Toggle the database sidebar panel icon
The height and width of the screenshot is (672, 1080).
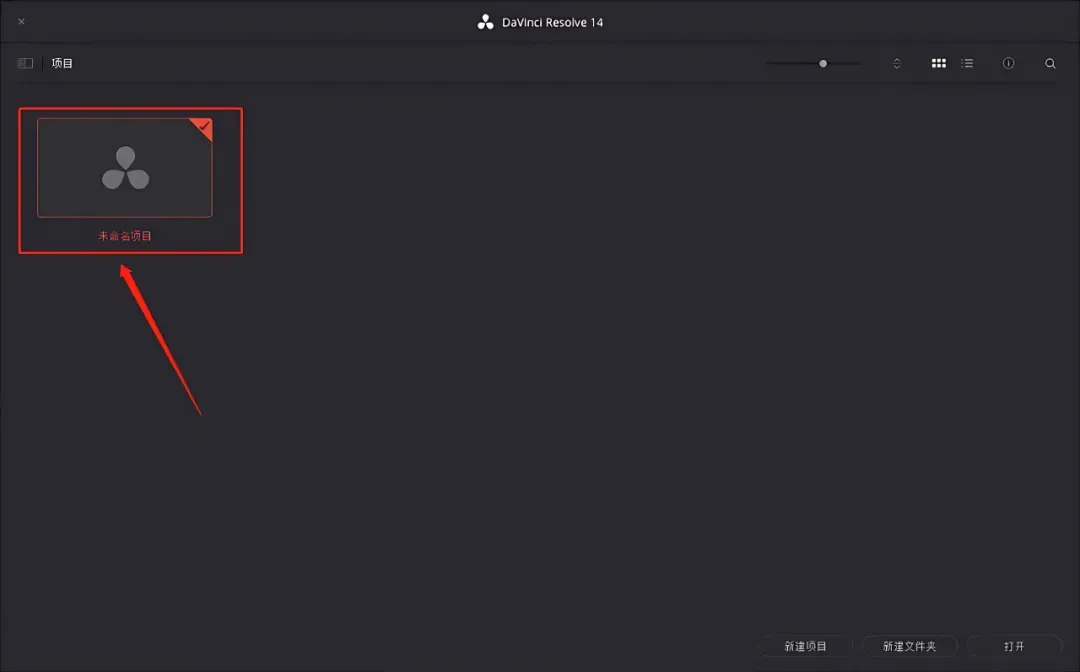(25, 63)
